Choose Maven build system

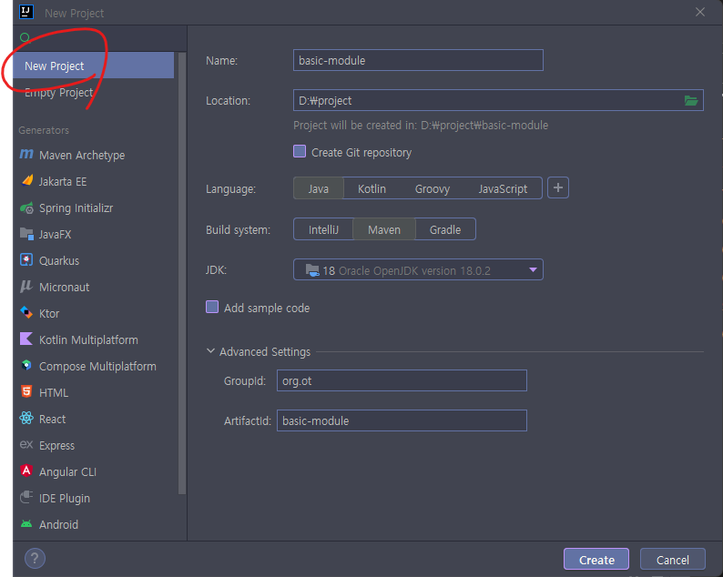[384, 229]
